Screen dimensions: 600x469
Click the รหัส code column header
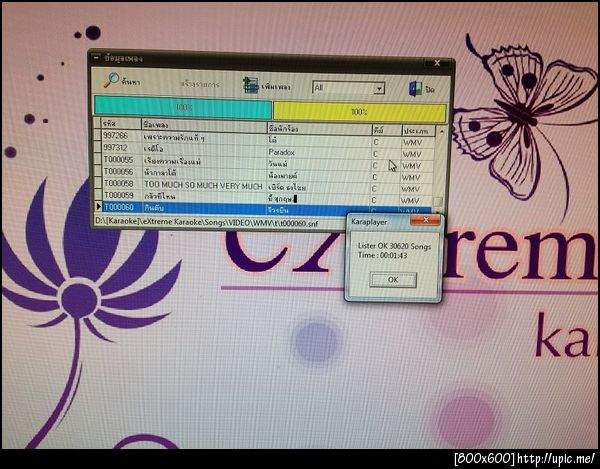tap(121, 123)
